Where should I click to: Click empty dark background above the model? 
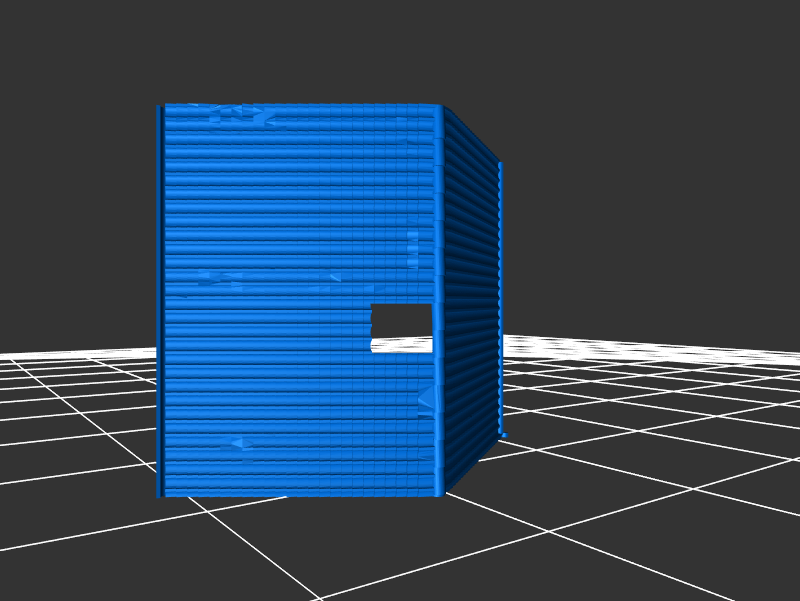(400, 50)
